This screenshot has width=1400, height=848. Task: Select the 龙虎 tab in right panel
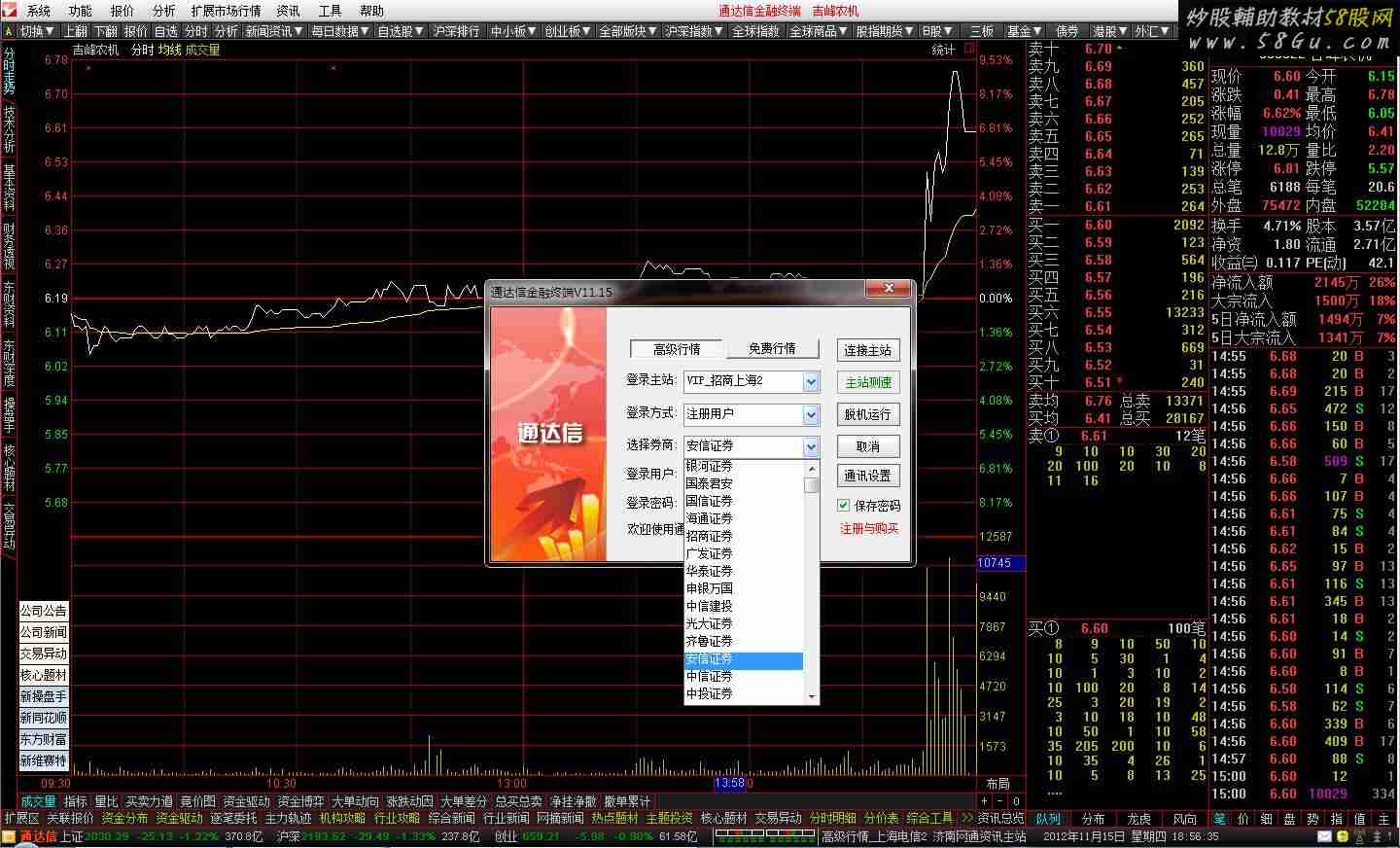click(x=1138, y=819)
